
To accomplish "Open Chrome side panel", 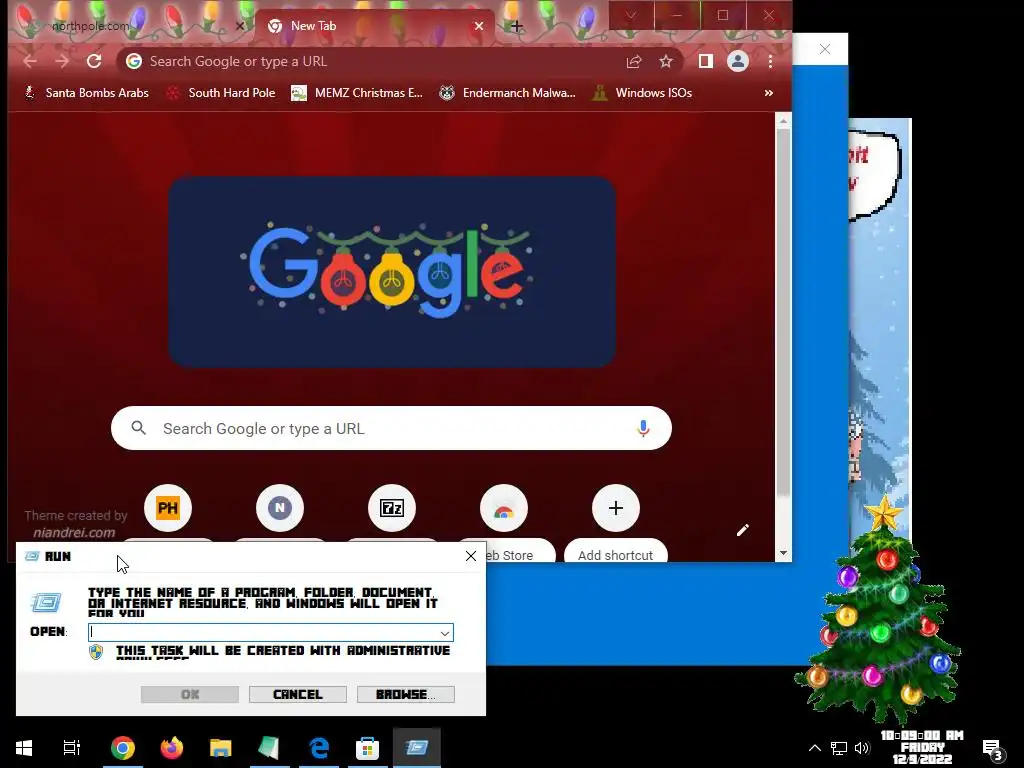I will pos(705,61).
